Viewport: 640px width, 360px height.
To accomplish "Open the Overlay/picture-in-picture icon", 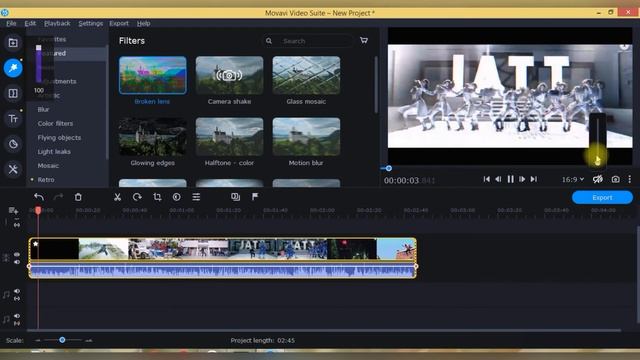I will 236,197.
